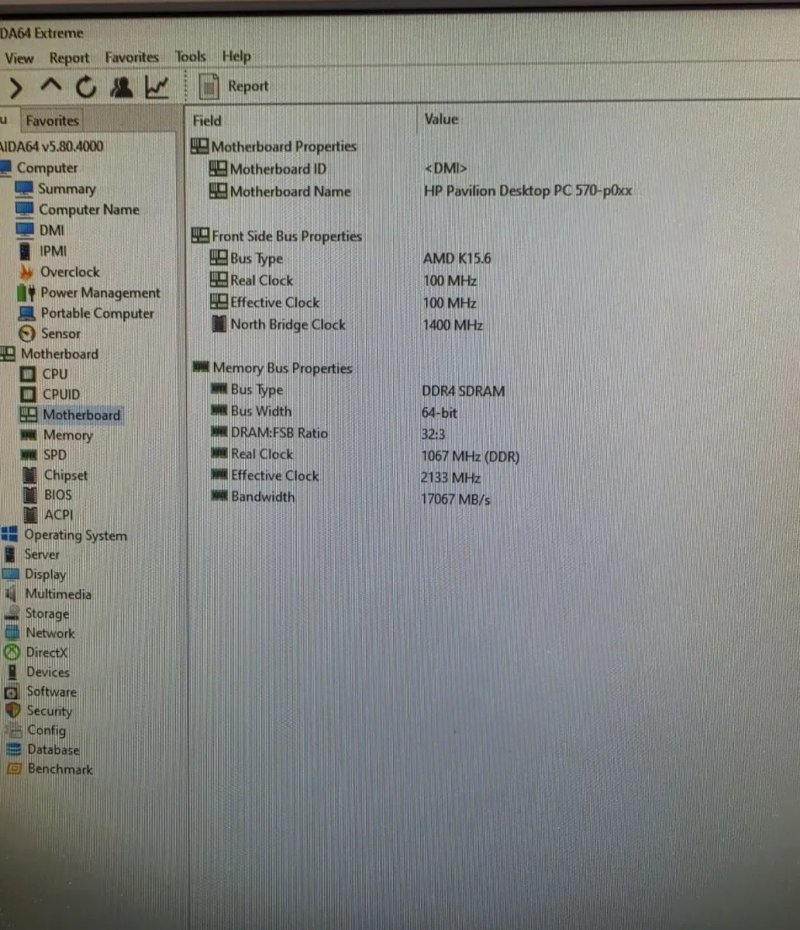Click the Database category icon
This screenshot has height=930, width=800.
tap(14, 750)
